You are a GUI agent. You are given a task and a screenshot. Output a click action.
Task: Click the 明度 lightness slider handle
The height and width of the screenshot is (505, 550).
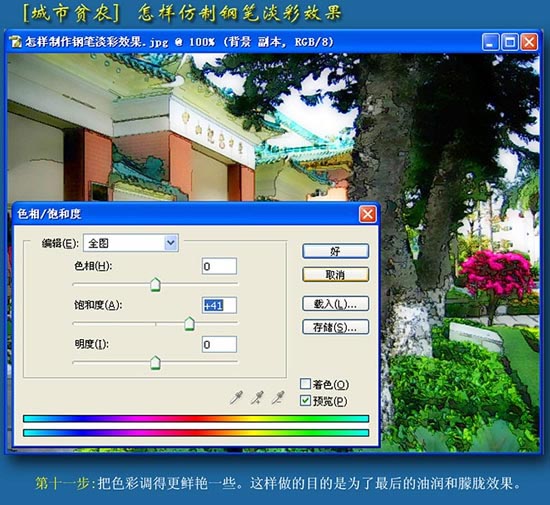[155, 363]
